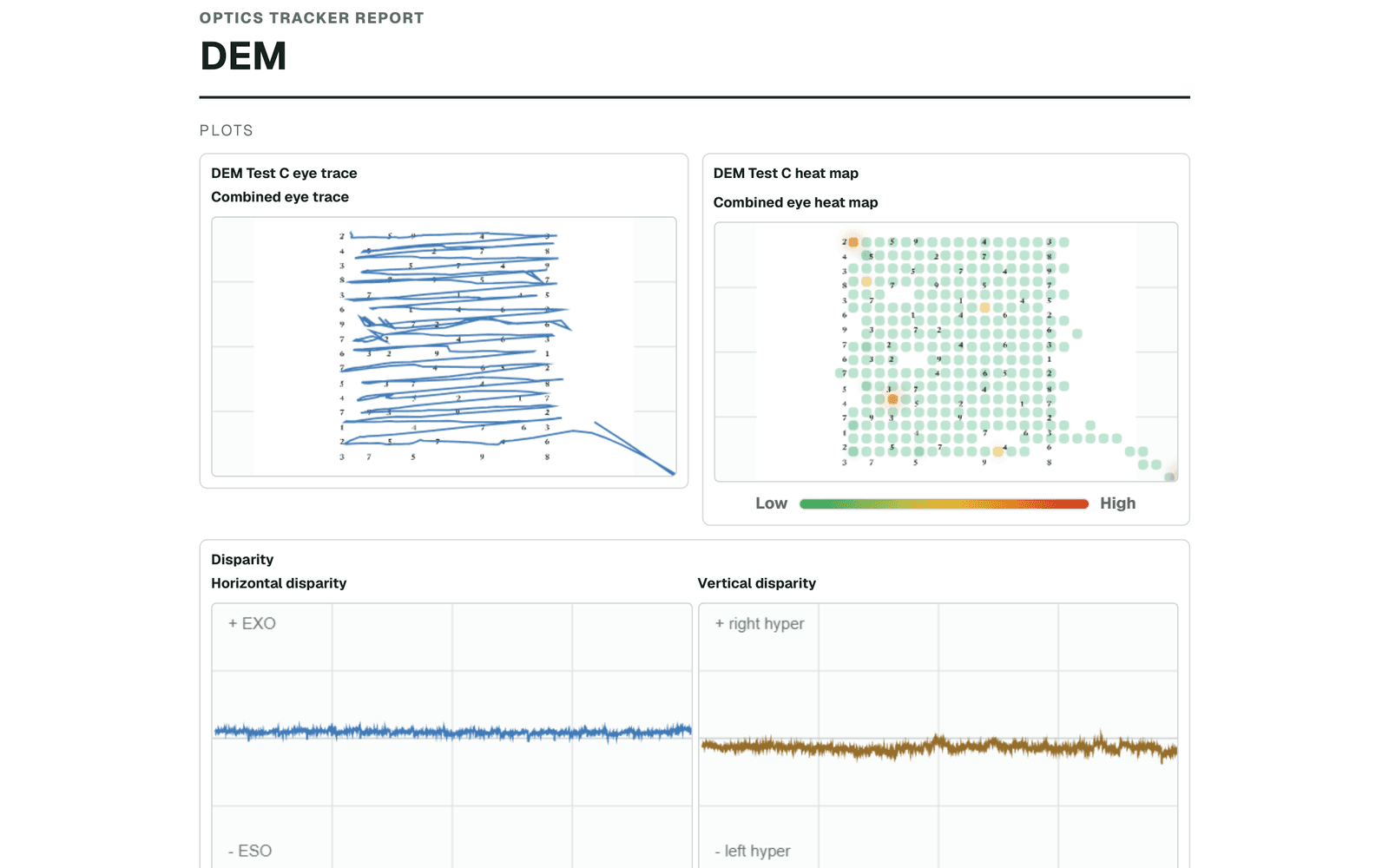Click the brown vertical disparity trace

click(x=938, y=746)
